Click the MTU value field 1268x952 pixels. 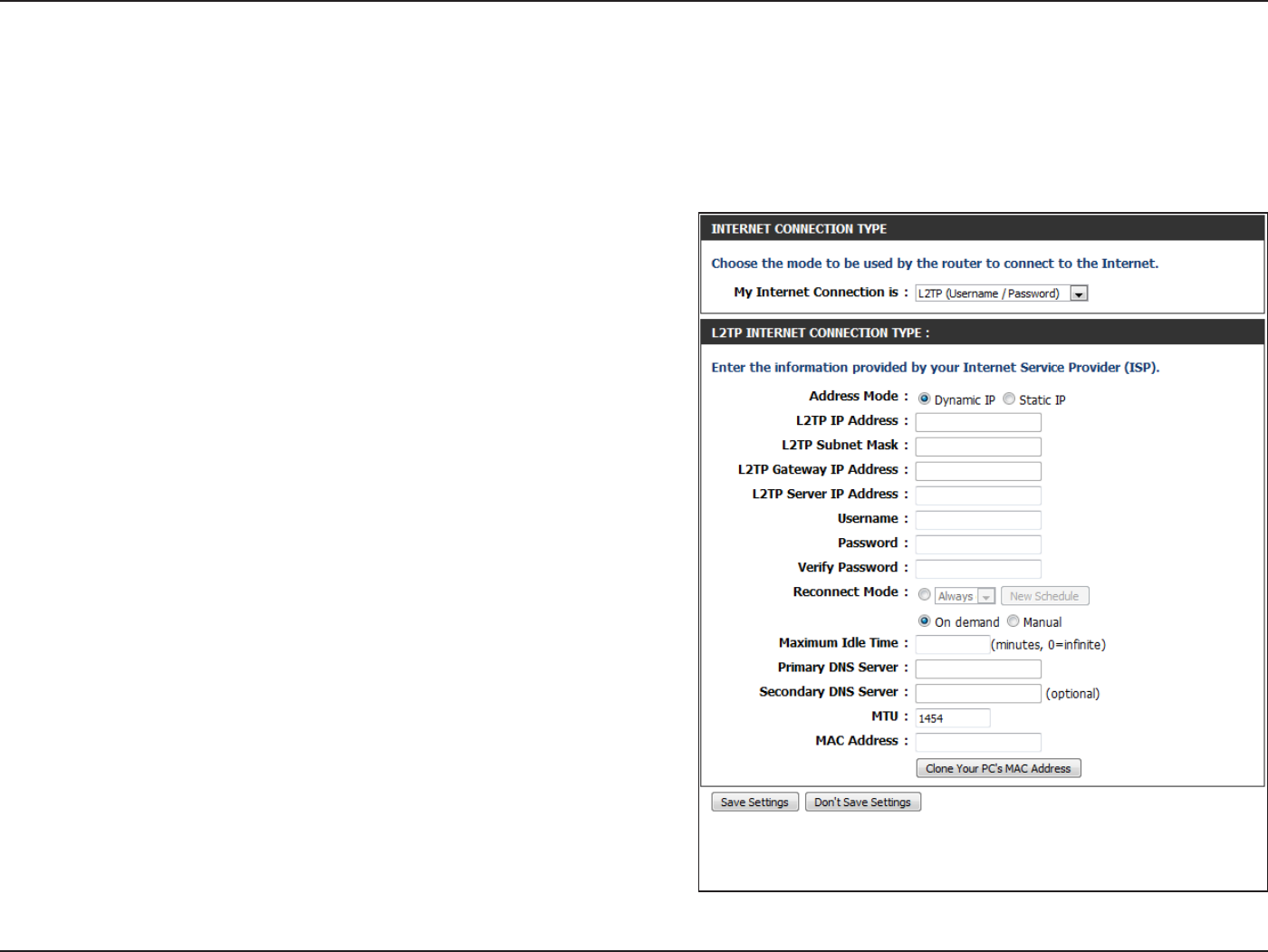pos(953,717)
